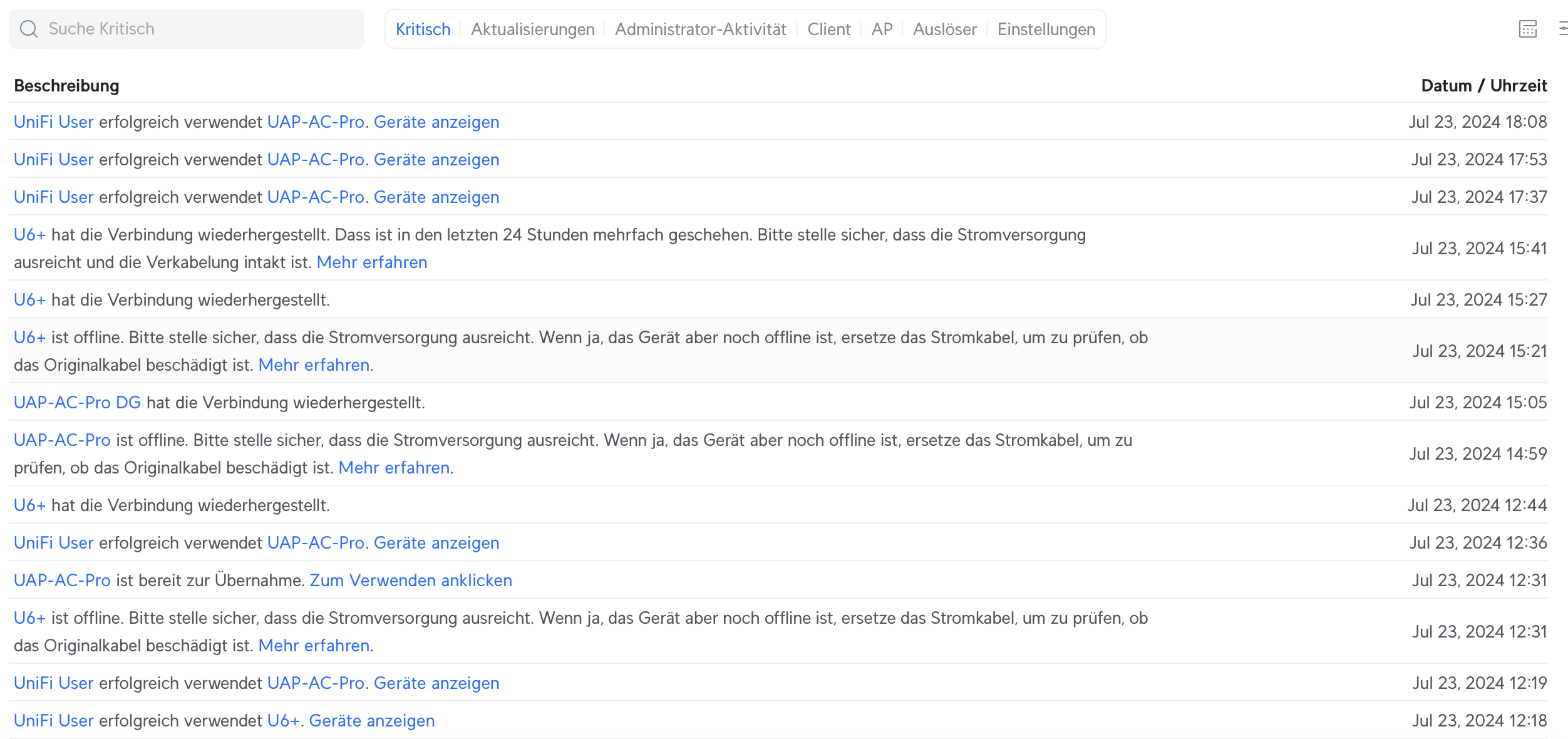Select the Kritisch tab
This screenshot has width=1568, height=739.
tap(423, 29)
